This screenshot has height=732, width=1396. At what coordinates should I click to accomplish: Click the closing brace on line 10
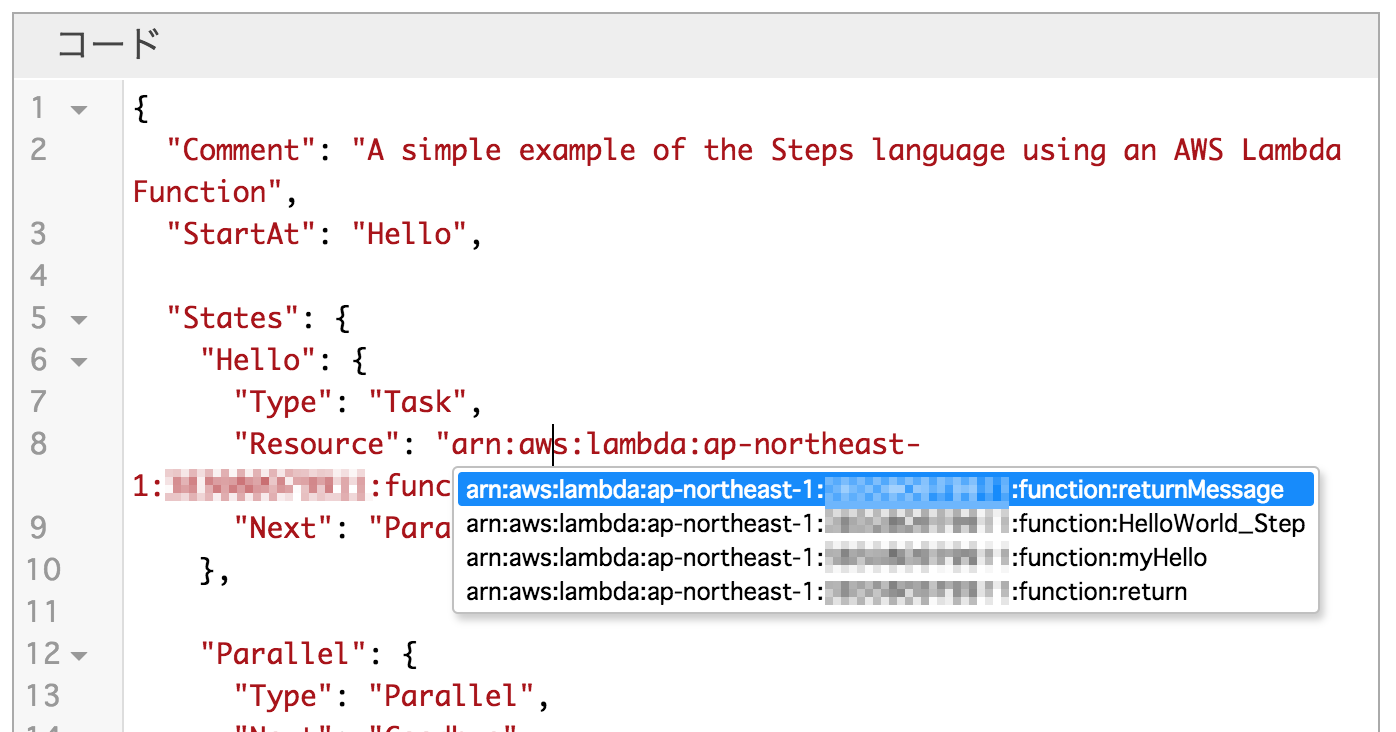pyautogui.click(x=209, y=570)
